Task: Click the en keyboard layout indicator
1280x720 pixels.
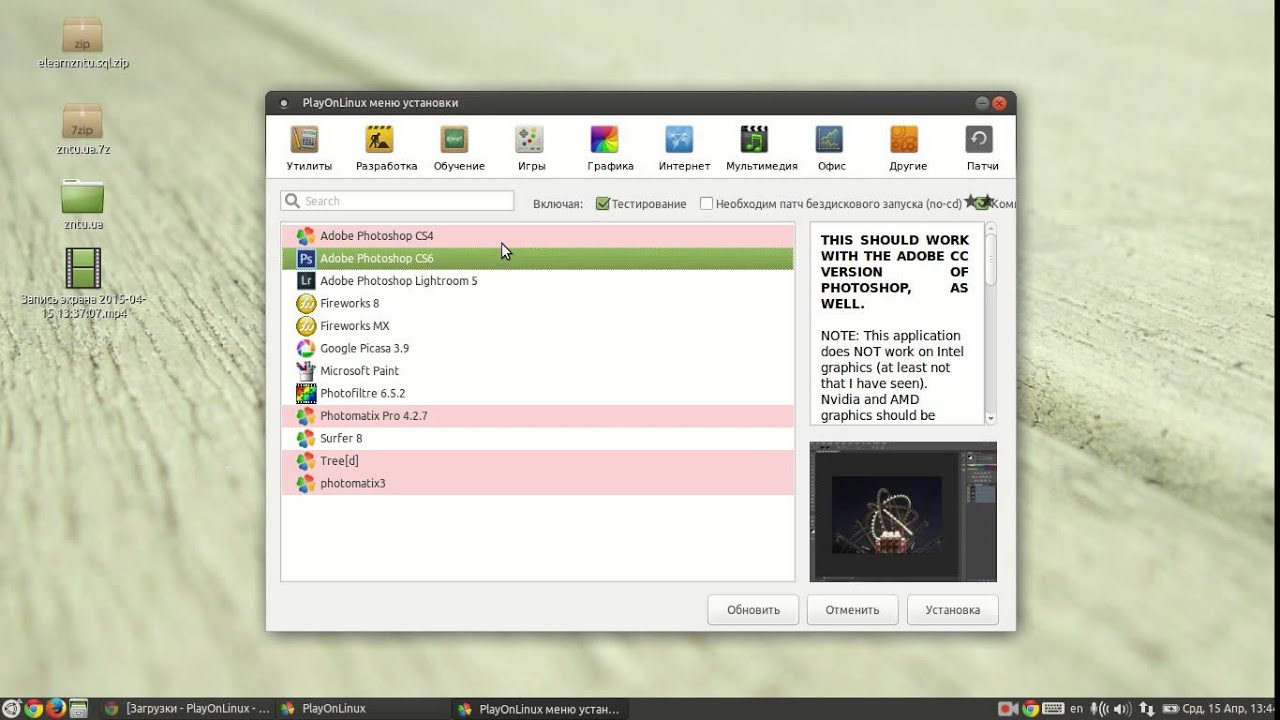Action: point(1076,709)
